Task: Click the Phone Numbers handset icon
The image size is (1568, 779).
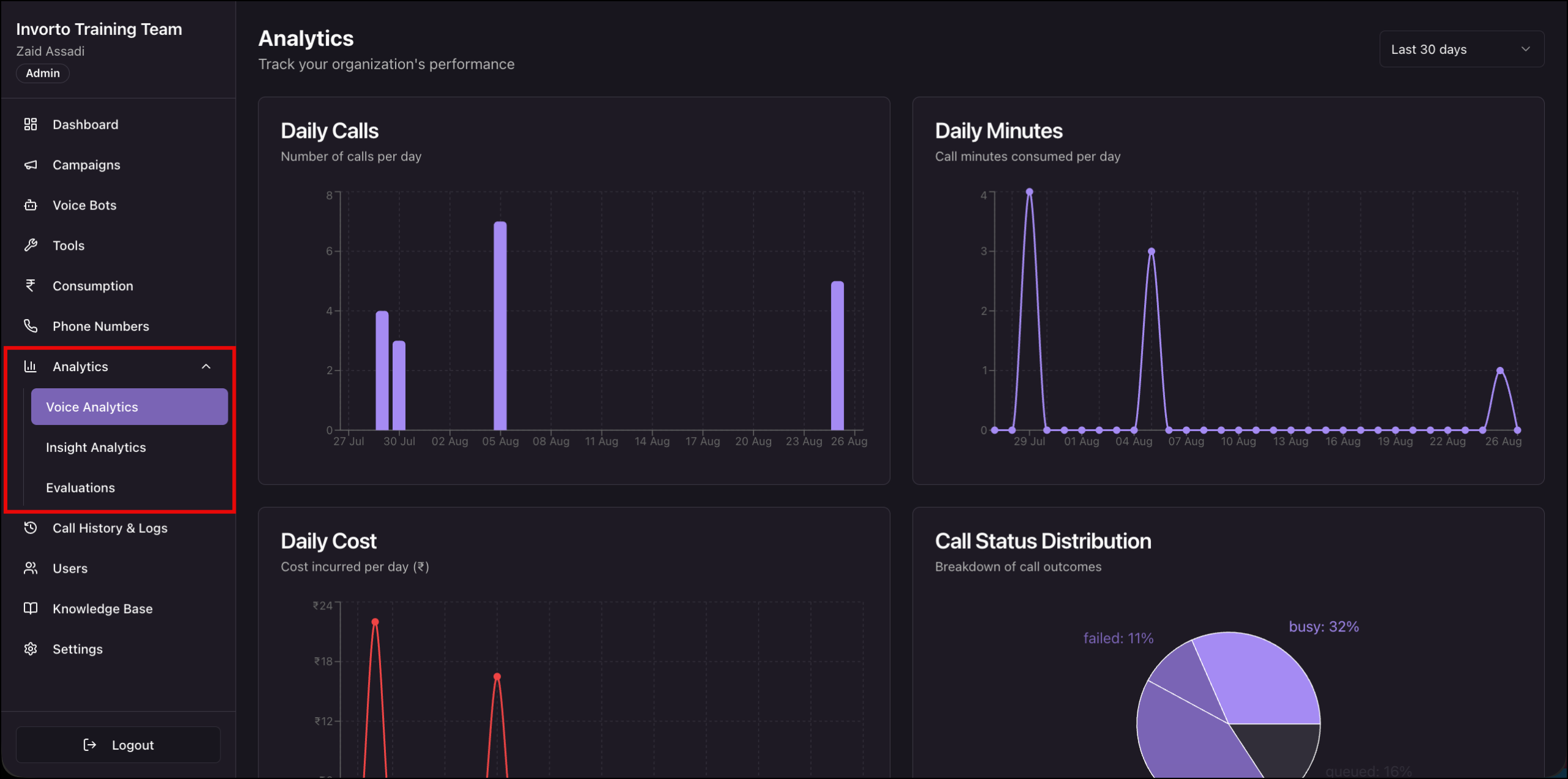Action: (31, 326)
